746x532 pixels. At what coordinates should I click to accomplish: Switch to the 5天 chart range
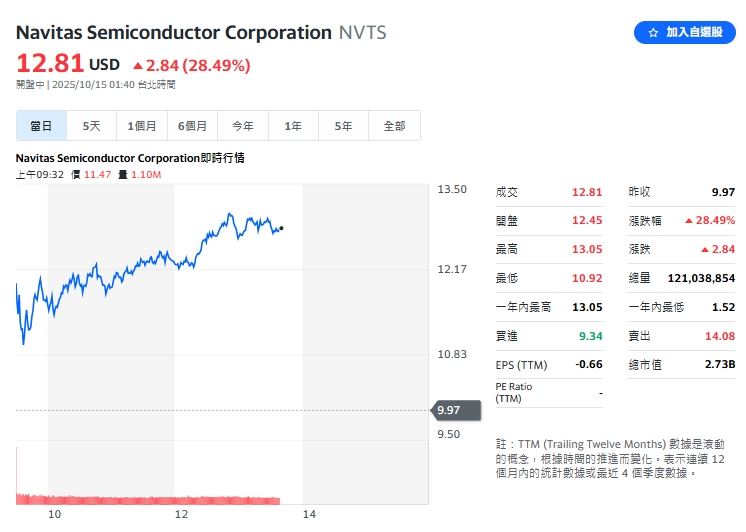click(92, 126)
